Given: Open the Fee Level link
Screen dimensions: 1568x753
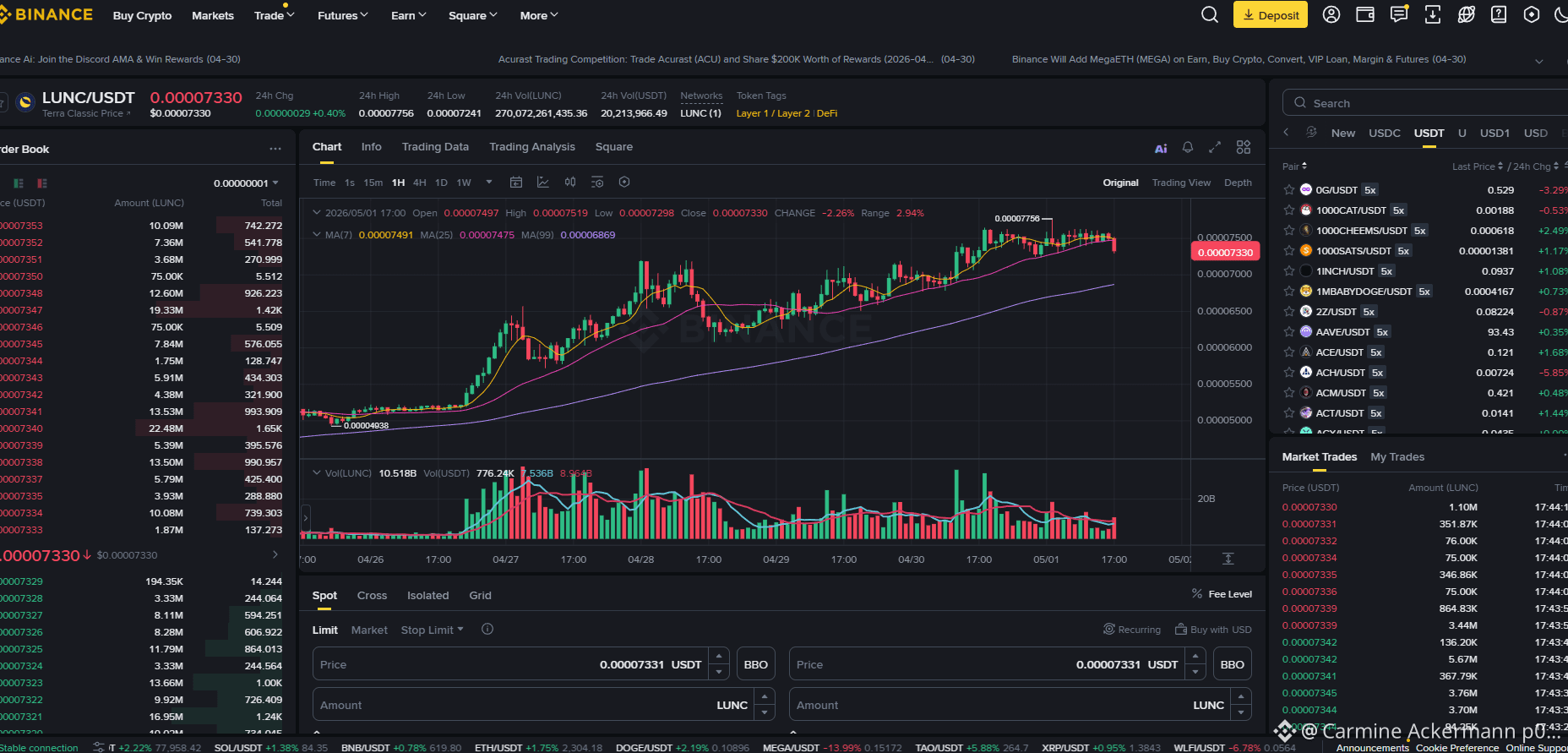Looking at the screenshot, I should click(1222, 594).
